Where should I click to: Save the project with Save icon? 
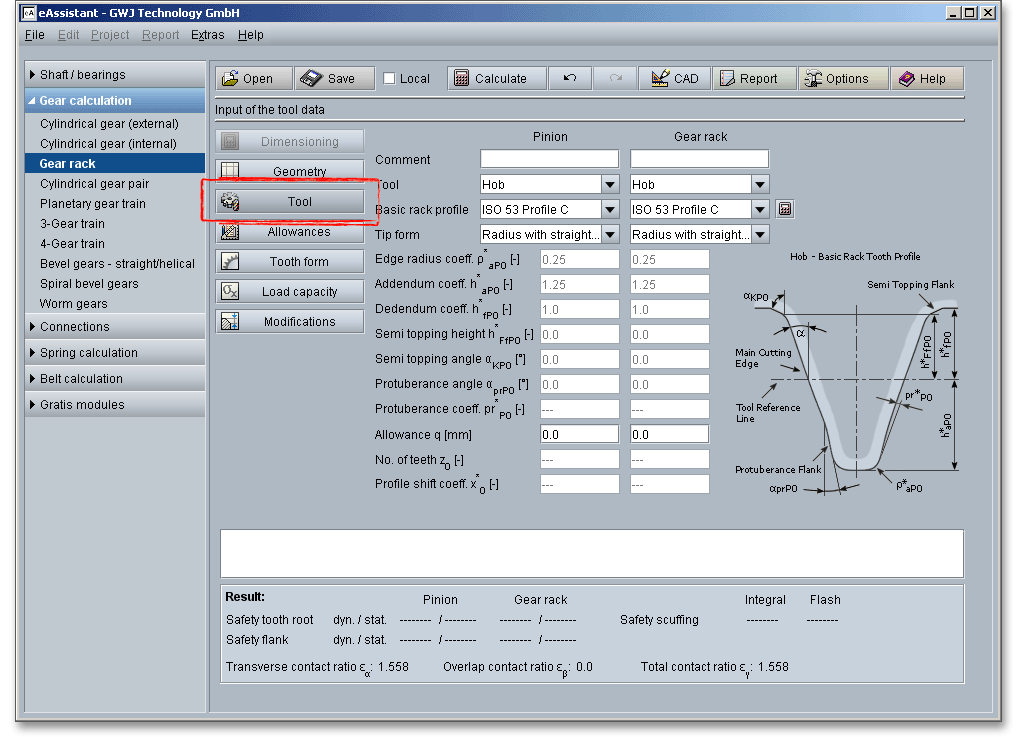[311, 79]
